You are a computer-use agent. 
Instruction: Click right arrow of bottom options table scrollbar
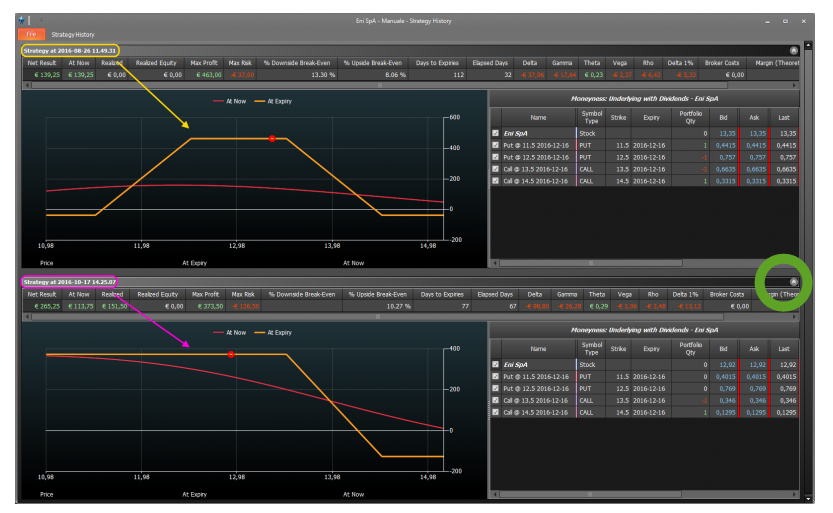click(795, 494)
